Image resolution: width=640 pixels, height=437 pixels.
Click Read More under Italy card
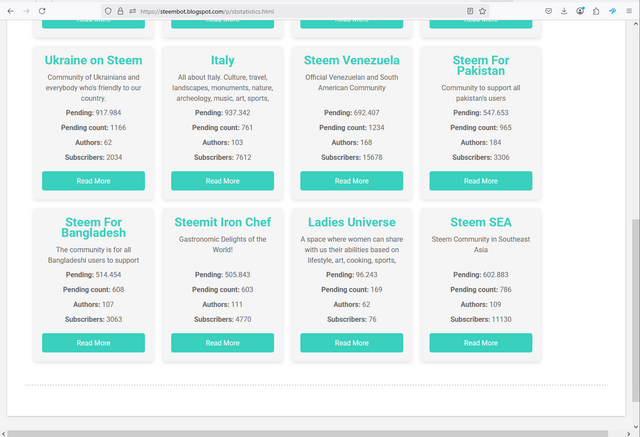[x=222, y=181]
